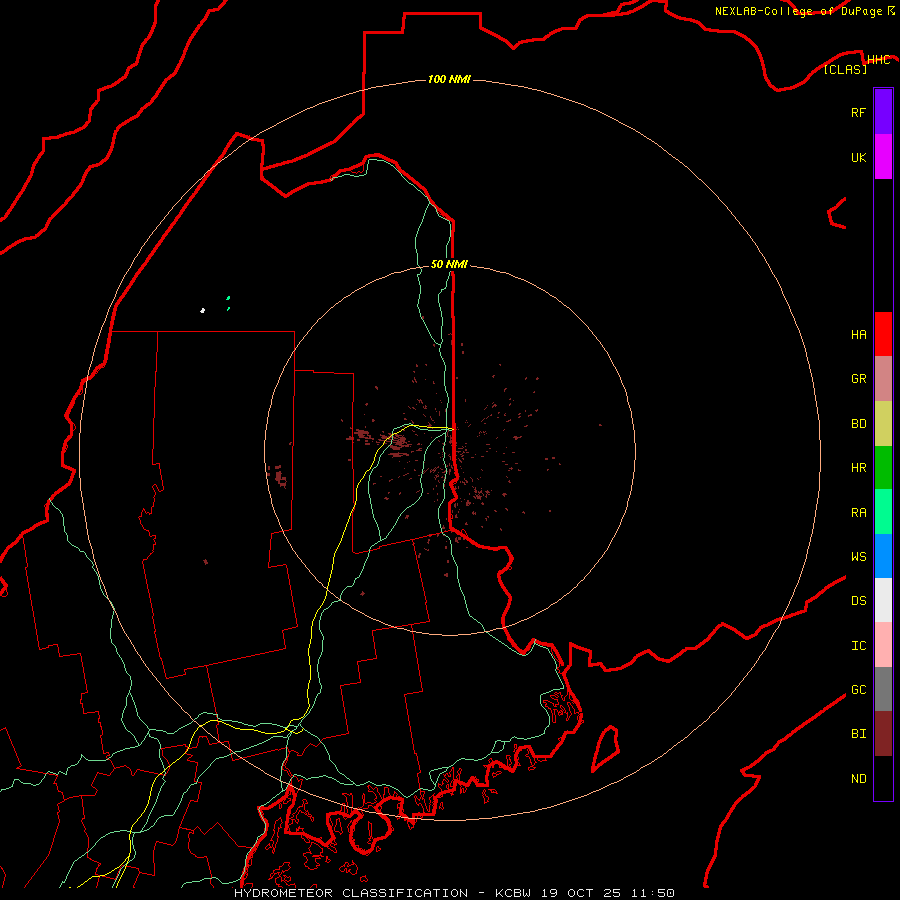
Task: Click the IC pink legend swatch
Action: 883,645
